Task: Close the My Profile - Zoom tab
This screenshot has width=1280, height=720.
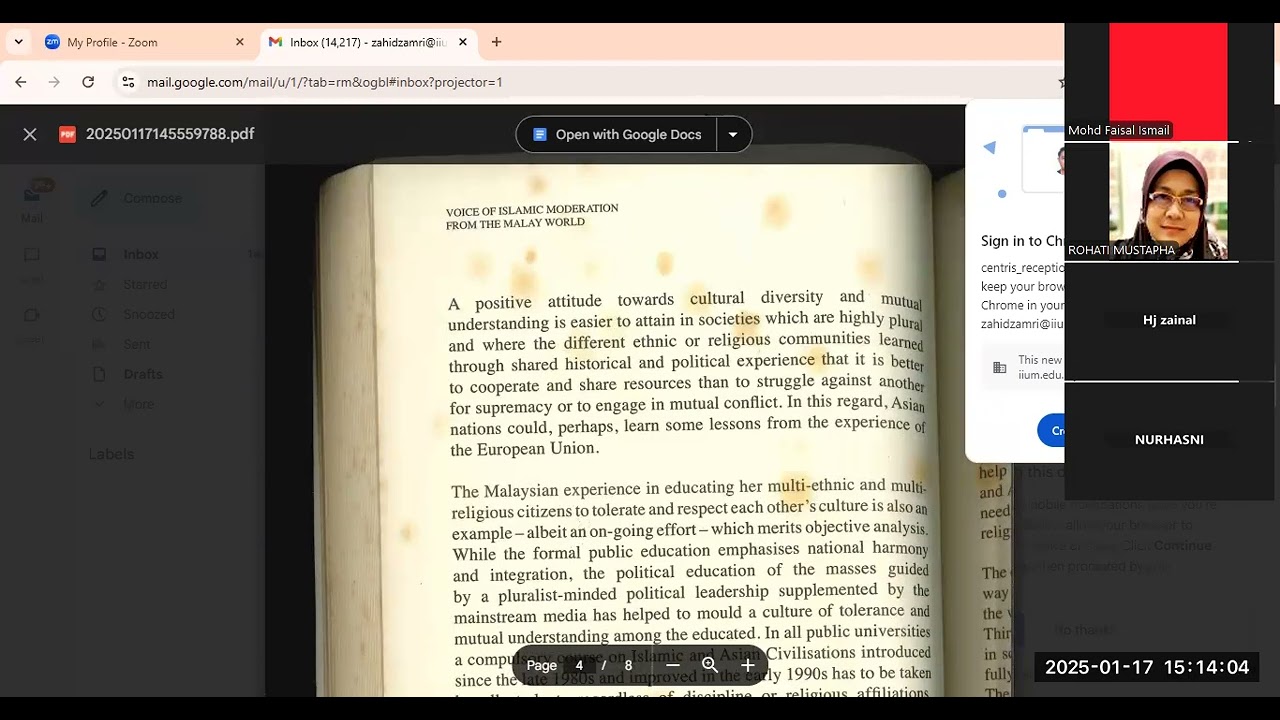Action: click(x=239, y=42)
